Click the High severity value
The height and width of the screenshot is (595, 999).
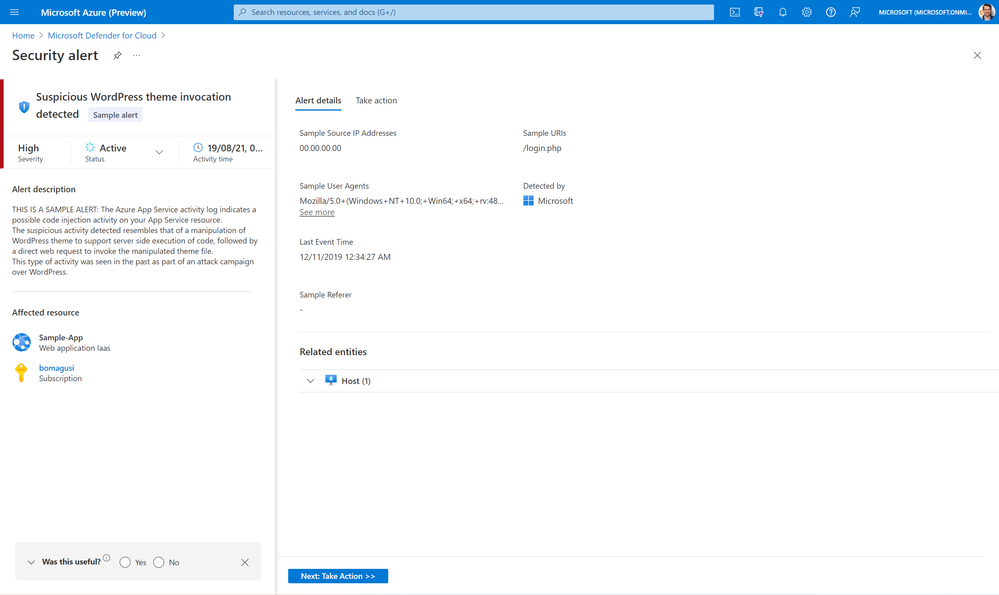click(x=28, y=148)
